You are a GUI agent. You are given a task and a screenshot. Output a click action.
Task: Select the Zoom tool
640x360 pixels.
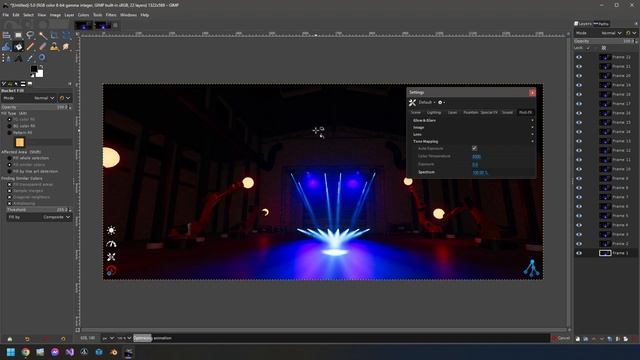pos(42,58)
